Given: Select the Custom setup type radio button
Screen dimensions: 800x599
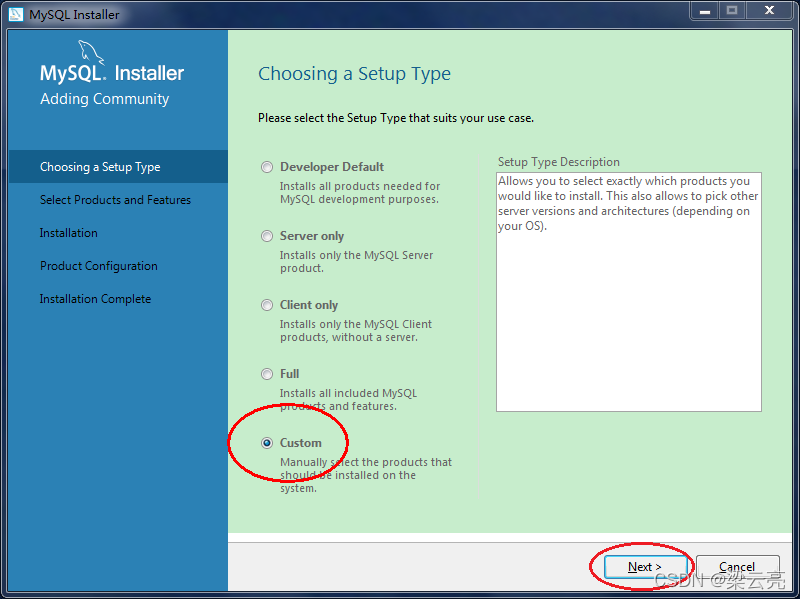Looking at the screenshot, I should click(x=266, y=442).
